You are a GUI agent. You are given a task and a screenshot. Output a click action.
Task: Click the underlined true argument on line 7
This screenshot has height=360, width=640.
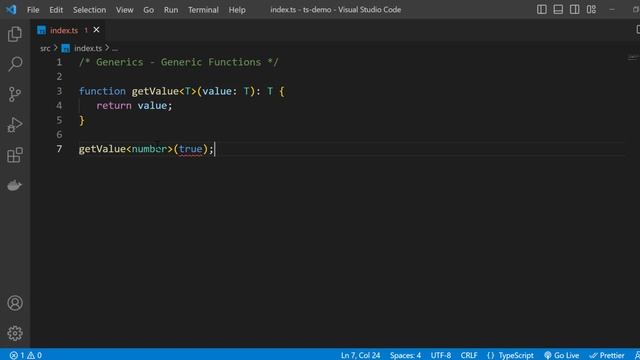191,149
